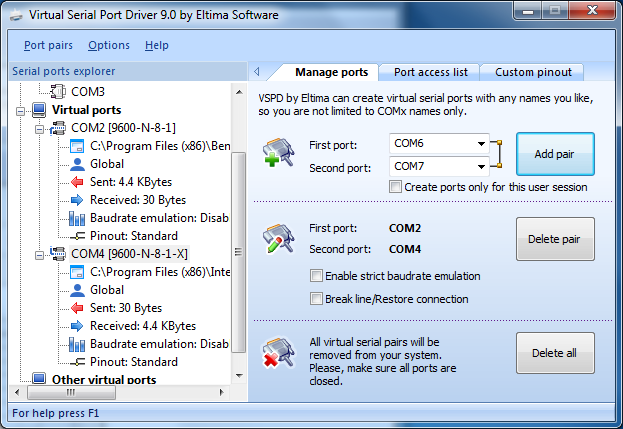Minimize the Virtual Serial Port Driver window

click(x=528, y=11)
